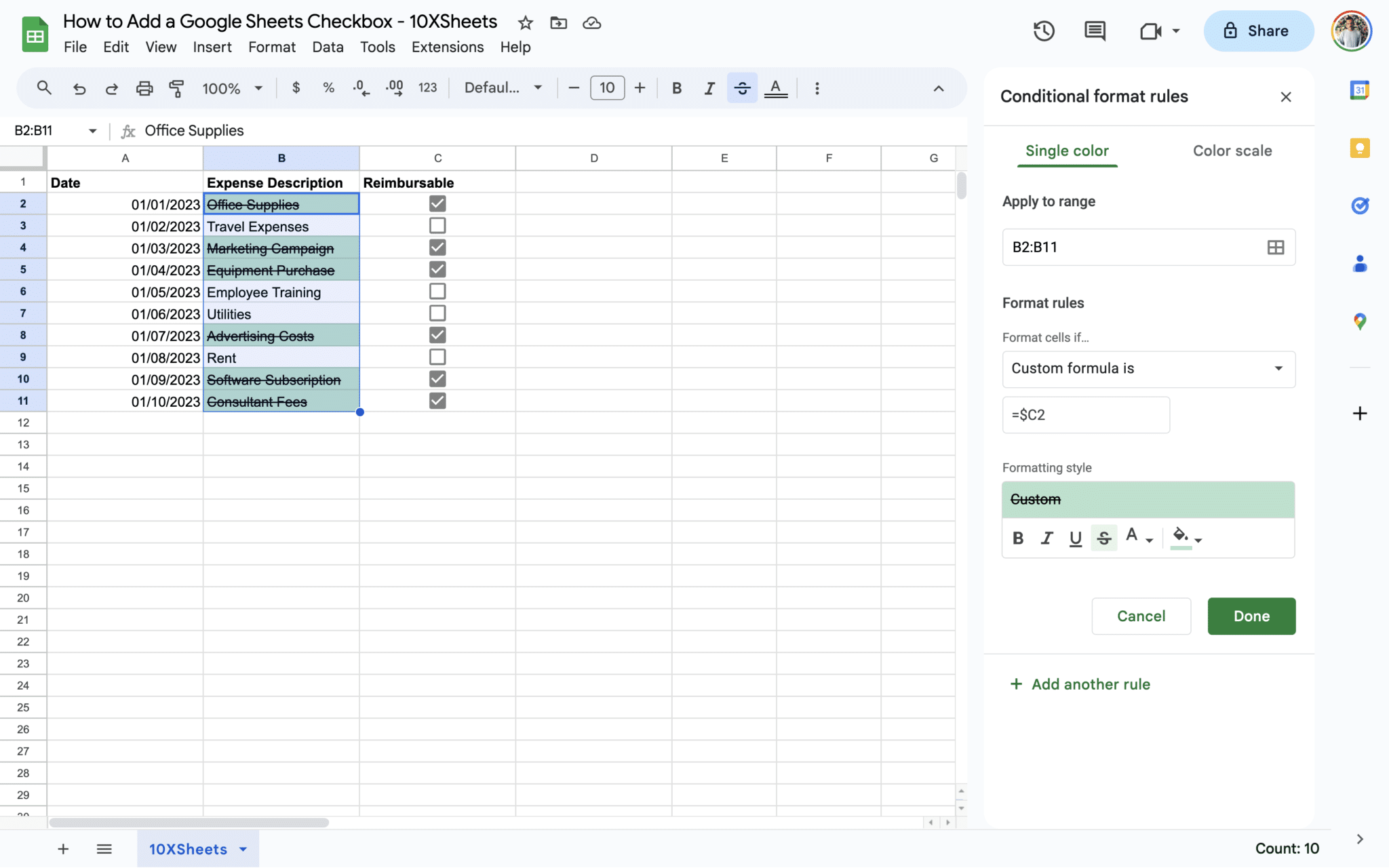
Task: Click the Done button
Action: (x=1251, y=616)
